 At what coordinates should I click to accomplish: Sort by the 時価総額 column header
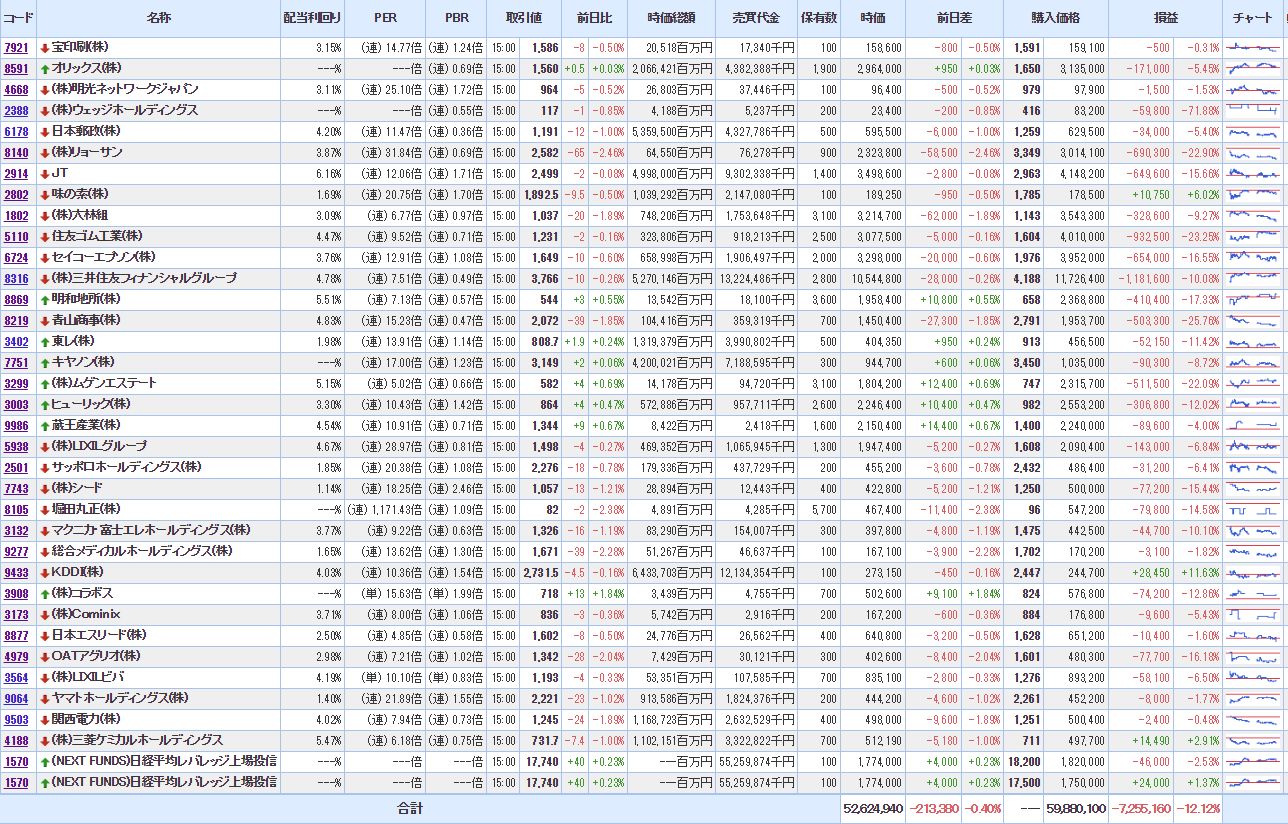(671, 18)
